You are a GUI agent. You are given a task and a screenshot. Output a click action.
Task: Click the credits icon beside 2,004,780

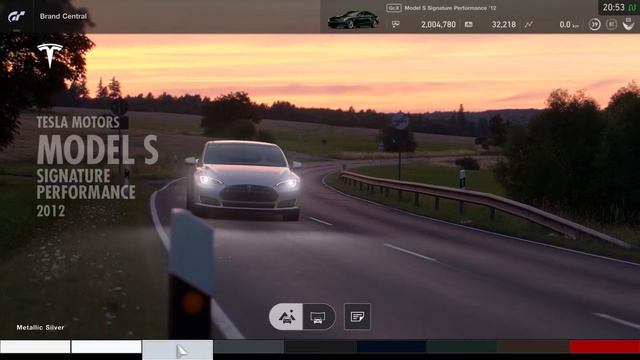click(x=396, y=24)
